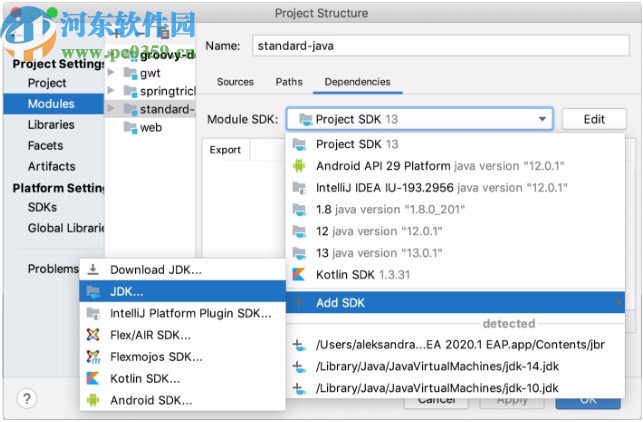Choose JDK... menu entry
This screenshot has height=422, width=643.
point(182,291)
